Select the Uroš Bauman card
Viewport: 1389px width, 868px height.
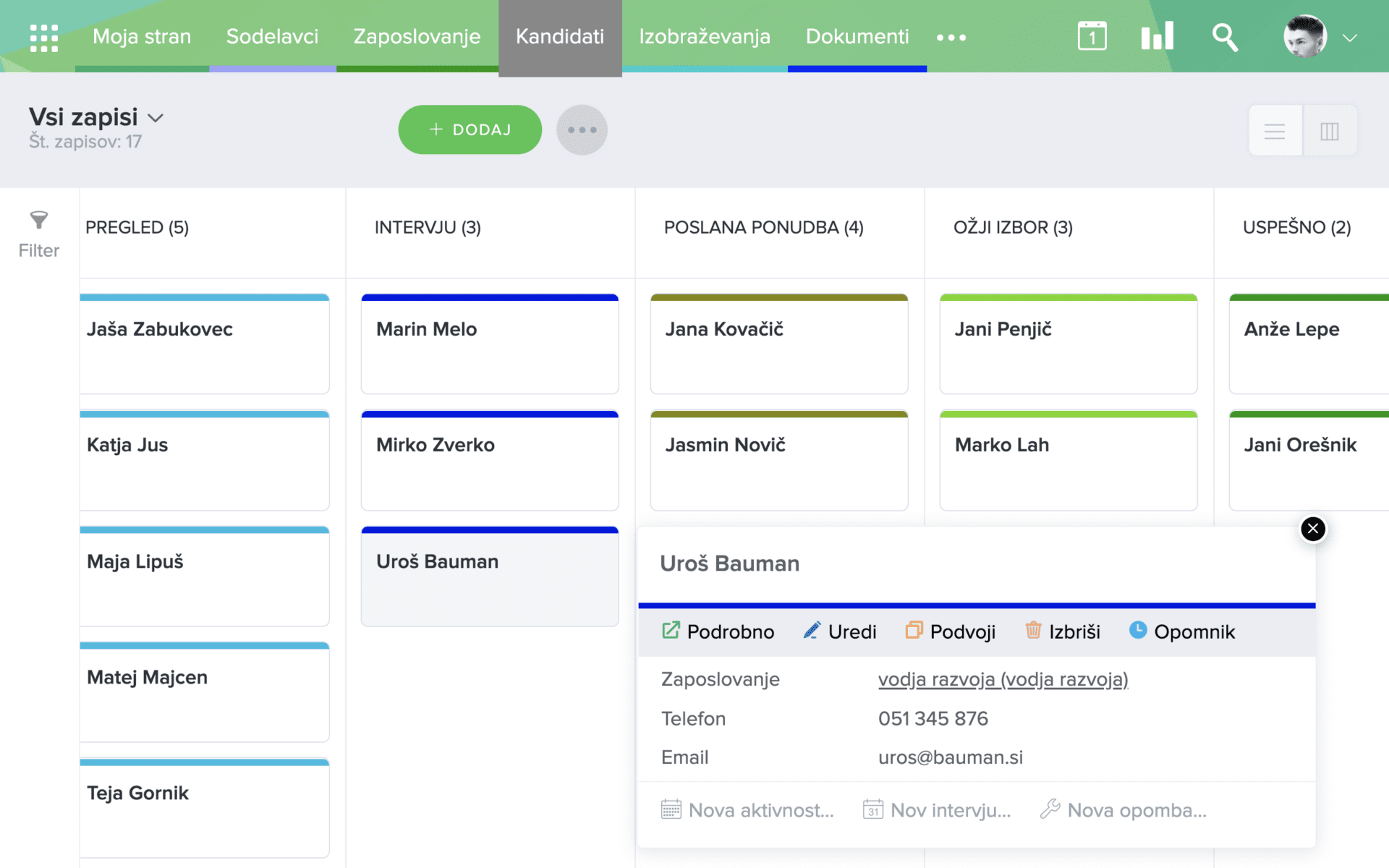pyautogui.click(x=490, y=576)
